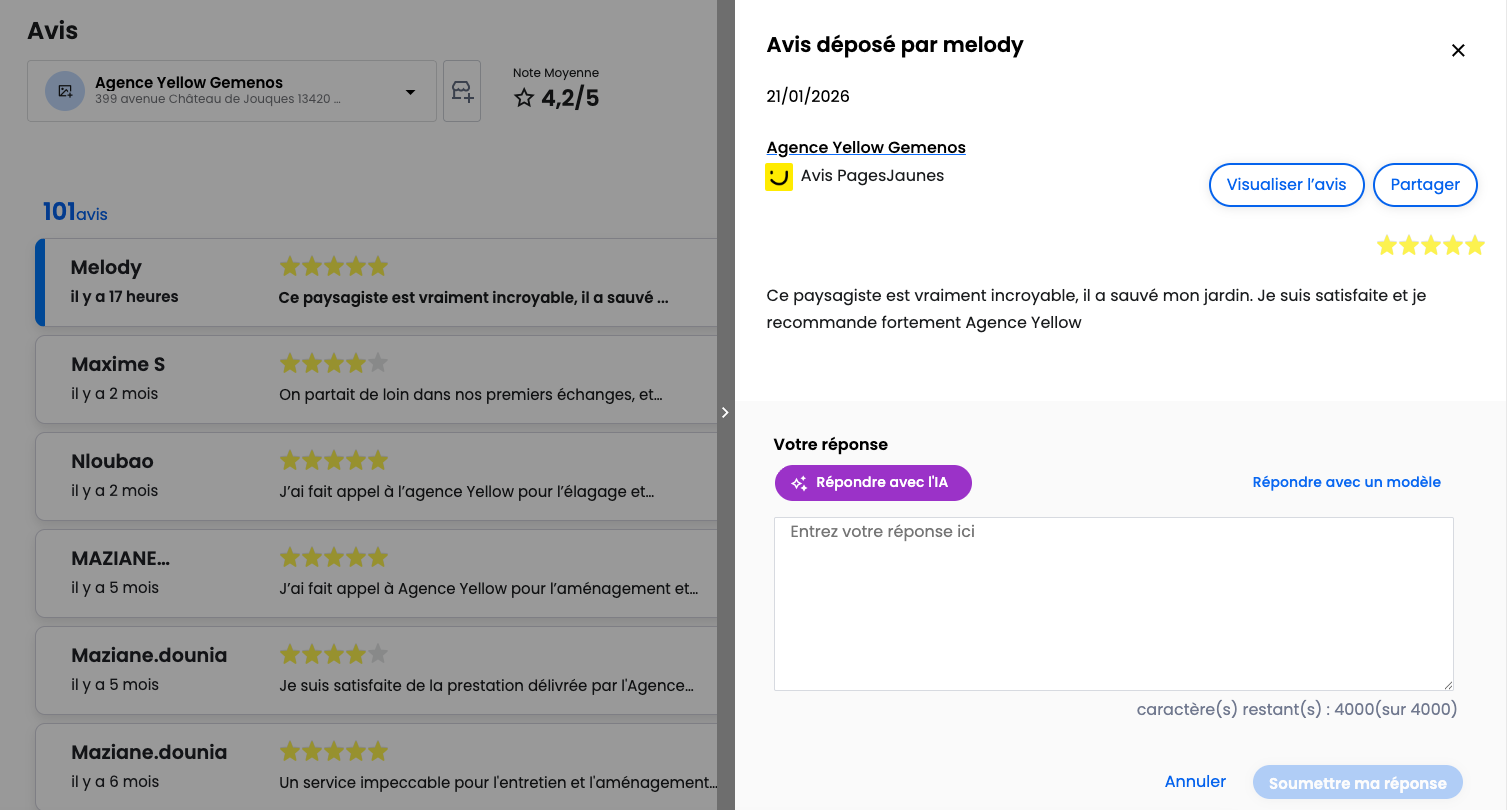The width and height of the screenshot is (1507, 810).
Task: Click Répondre avec un modèle link
Action: (x=1346, y=482)
